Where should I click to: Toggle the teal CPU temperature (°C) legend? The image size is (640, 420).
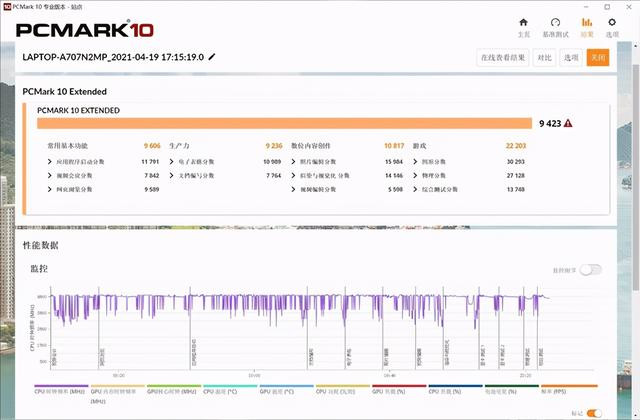click(x=230, y=390)
